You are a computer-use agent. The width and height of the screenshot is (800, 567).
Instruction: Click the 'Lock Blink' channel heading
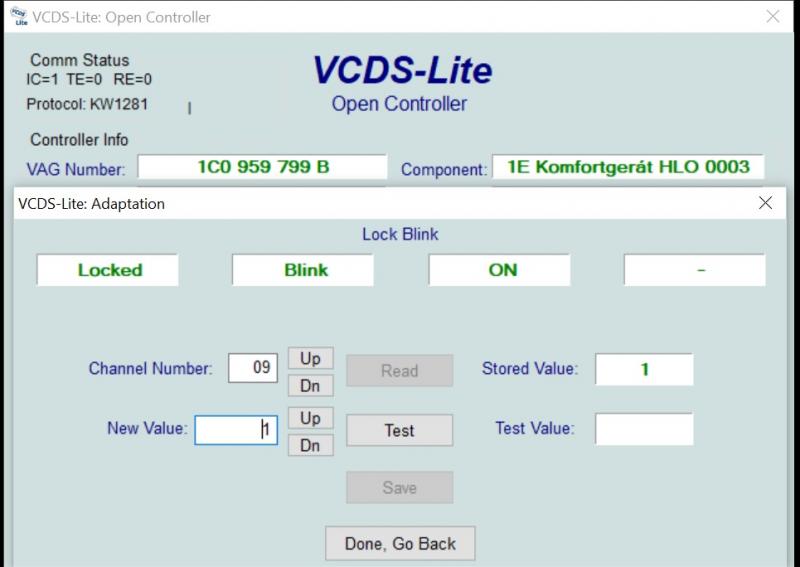point(400,234)
